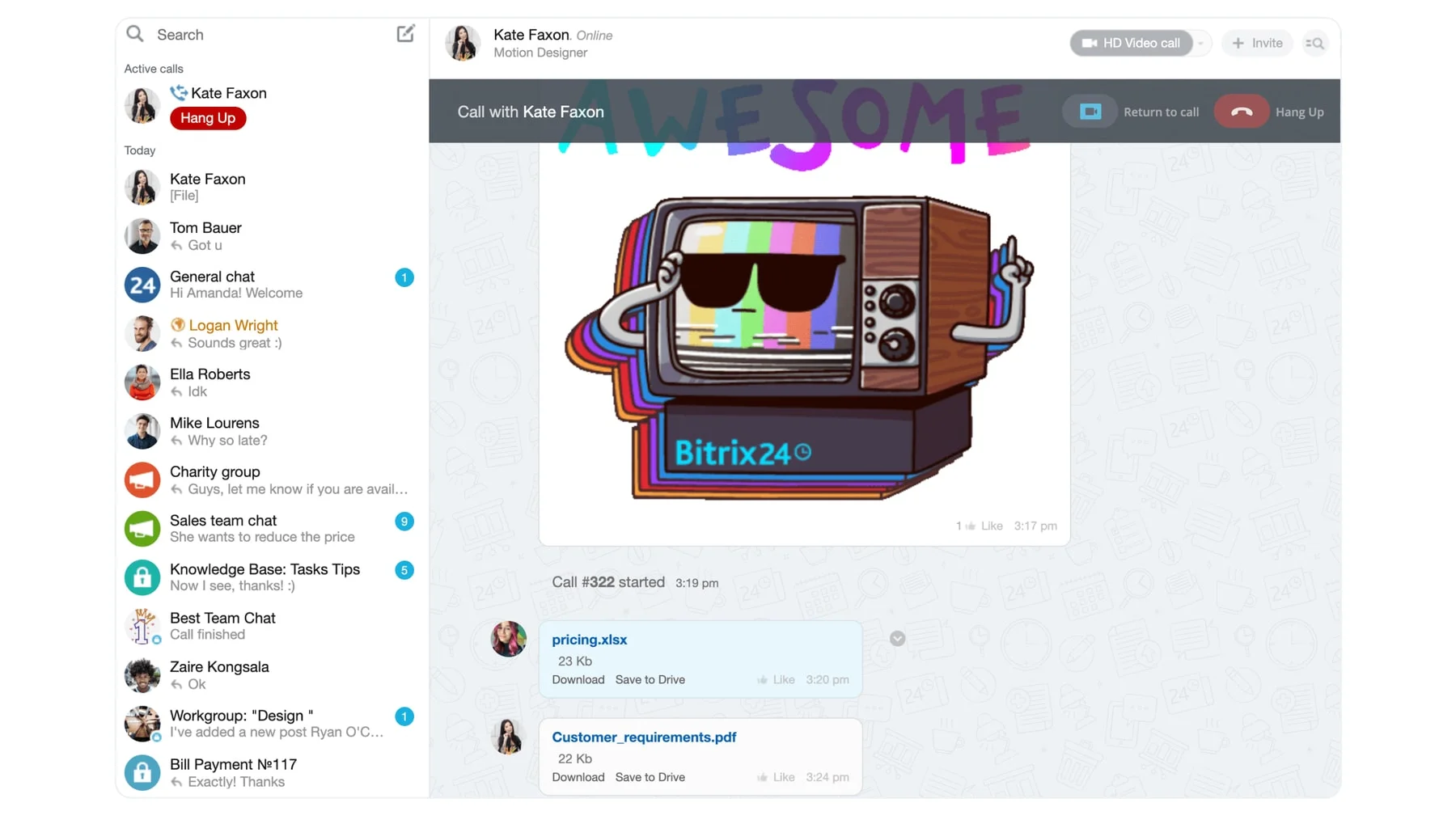
Task: Save Customer_requirements.pdf to Drive
Action: (650, 777)
